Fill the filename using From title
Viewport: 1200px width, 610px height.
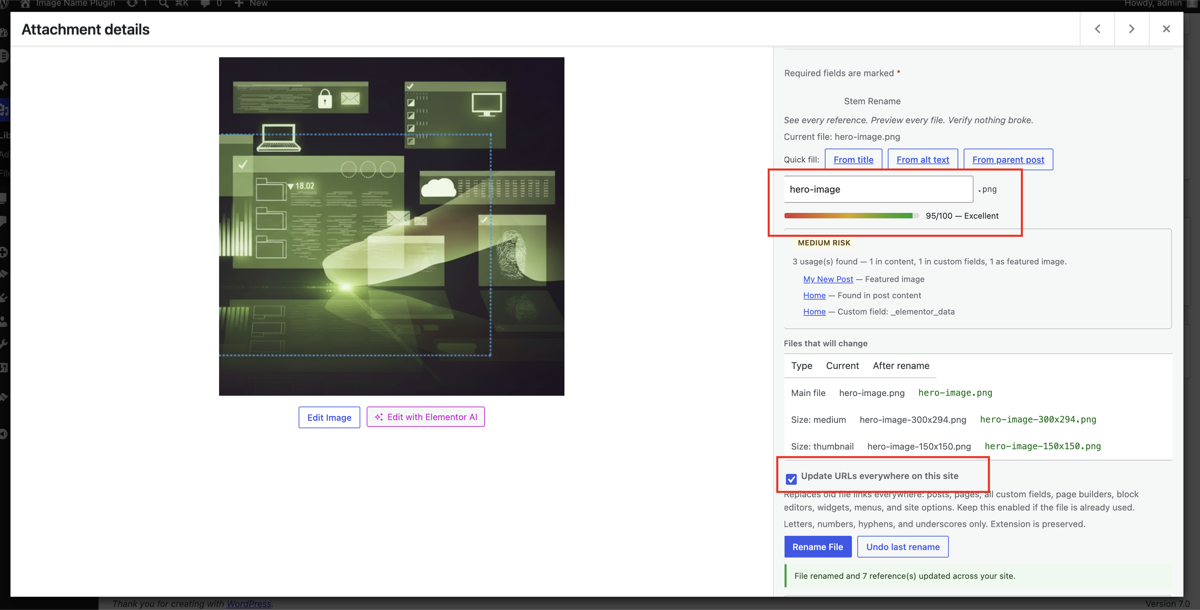coord(853,159)
